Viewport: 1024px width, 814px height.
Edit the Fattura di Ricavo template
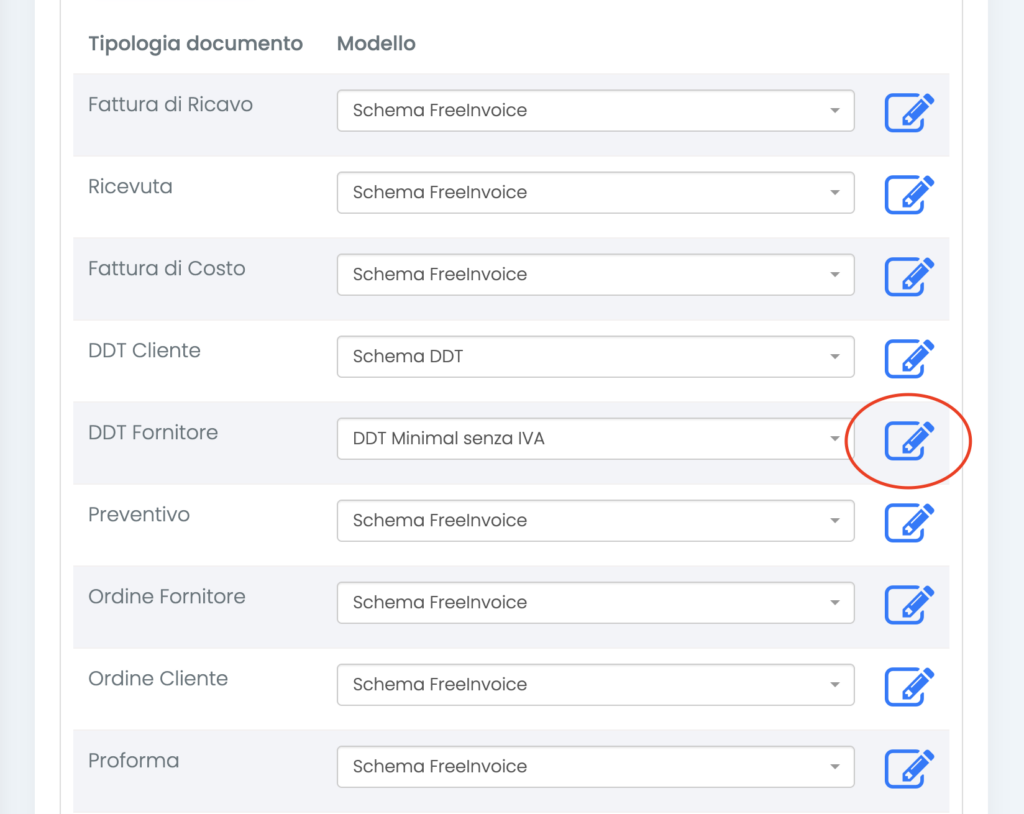[909, 113]
